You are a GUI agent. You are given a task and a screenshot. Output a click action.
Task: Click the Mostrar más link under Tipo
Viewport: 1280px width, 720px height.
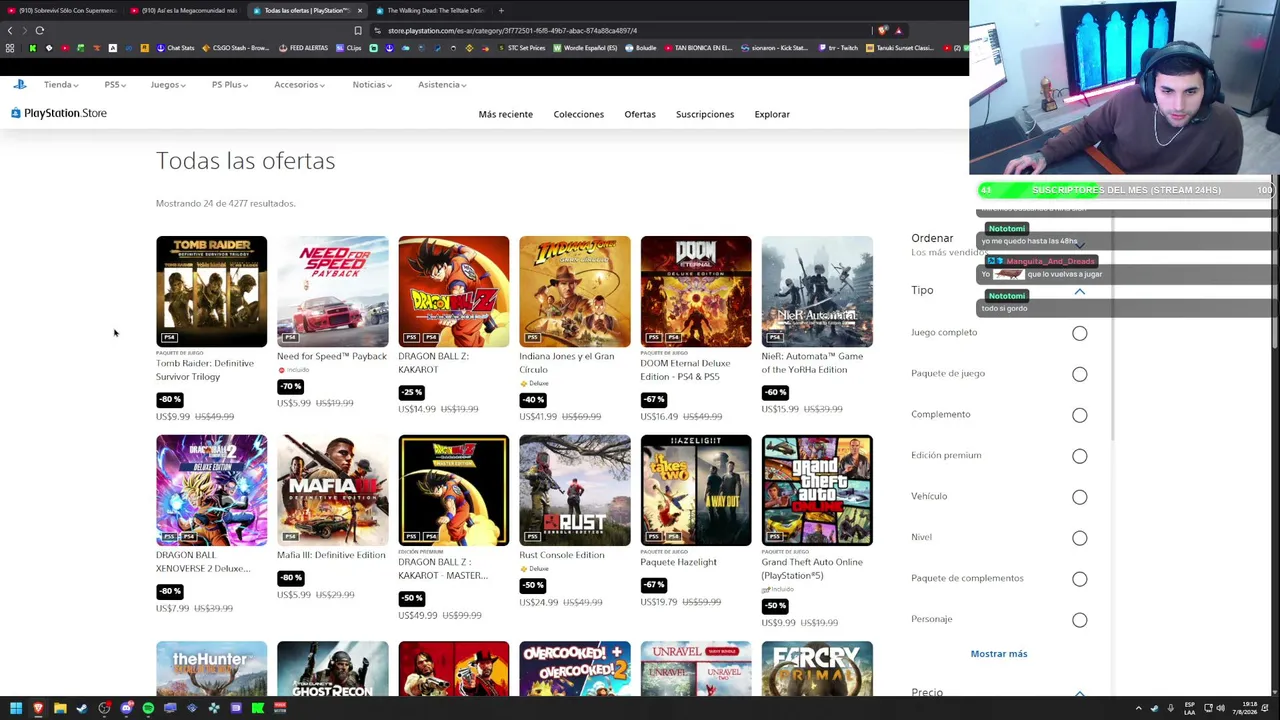pyautogui.click(x=999, y=654)
